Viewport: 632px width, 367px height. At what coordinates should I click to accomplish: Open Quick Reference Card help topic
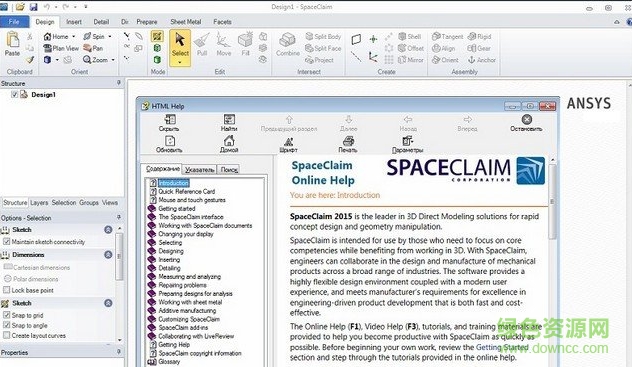pos(187,191)
